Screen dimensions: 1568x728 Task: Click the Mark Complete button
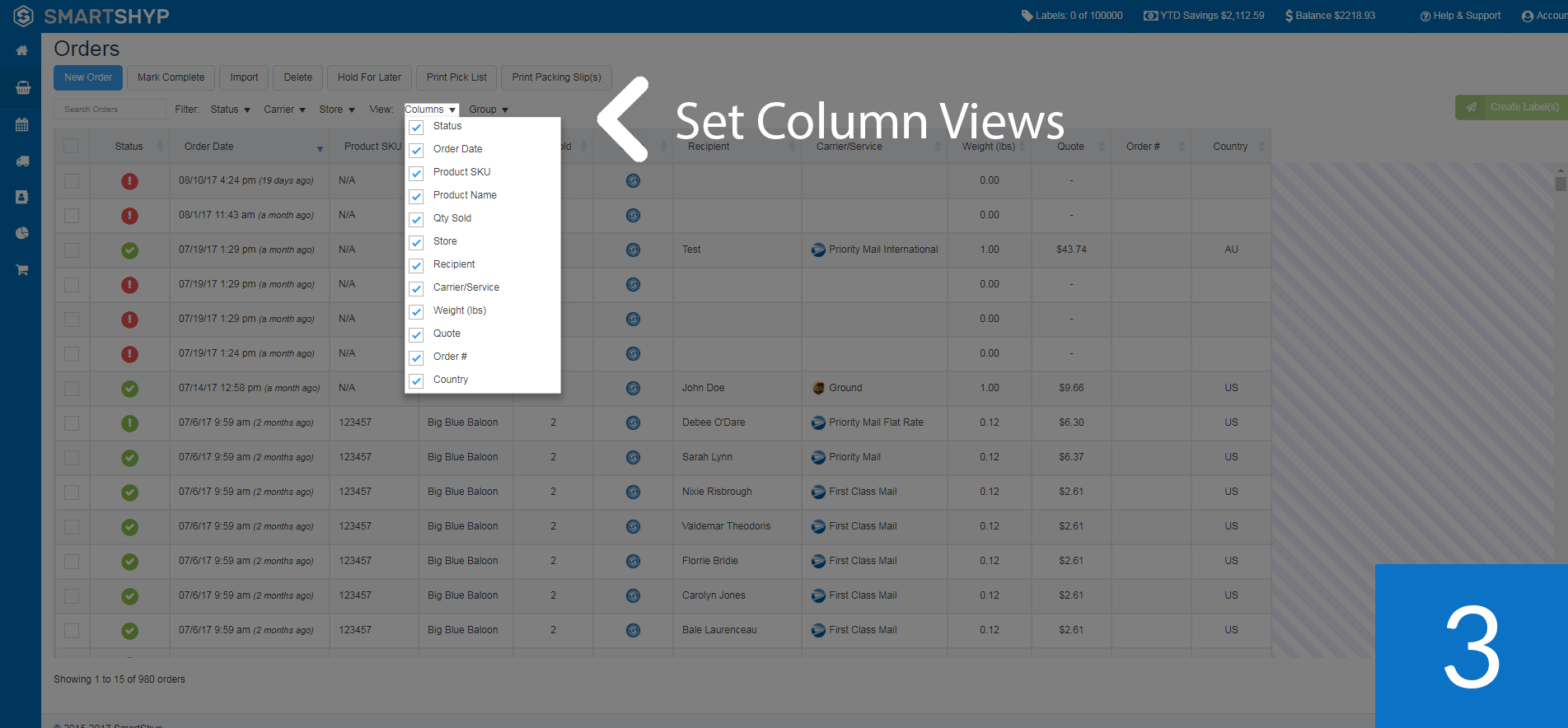click(x=171, y=77)
